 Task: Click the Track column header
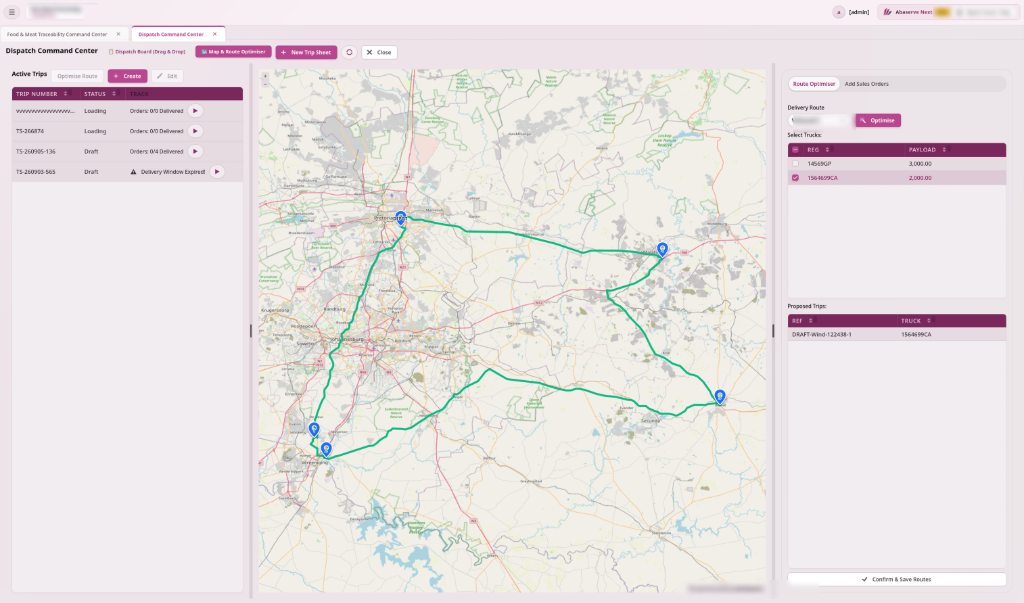pos(139,94)
